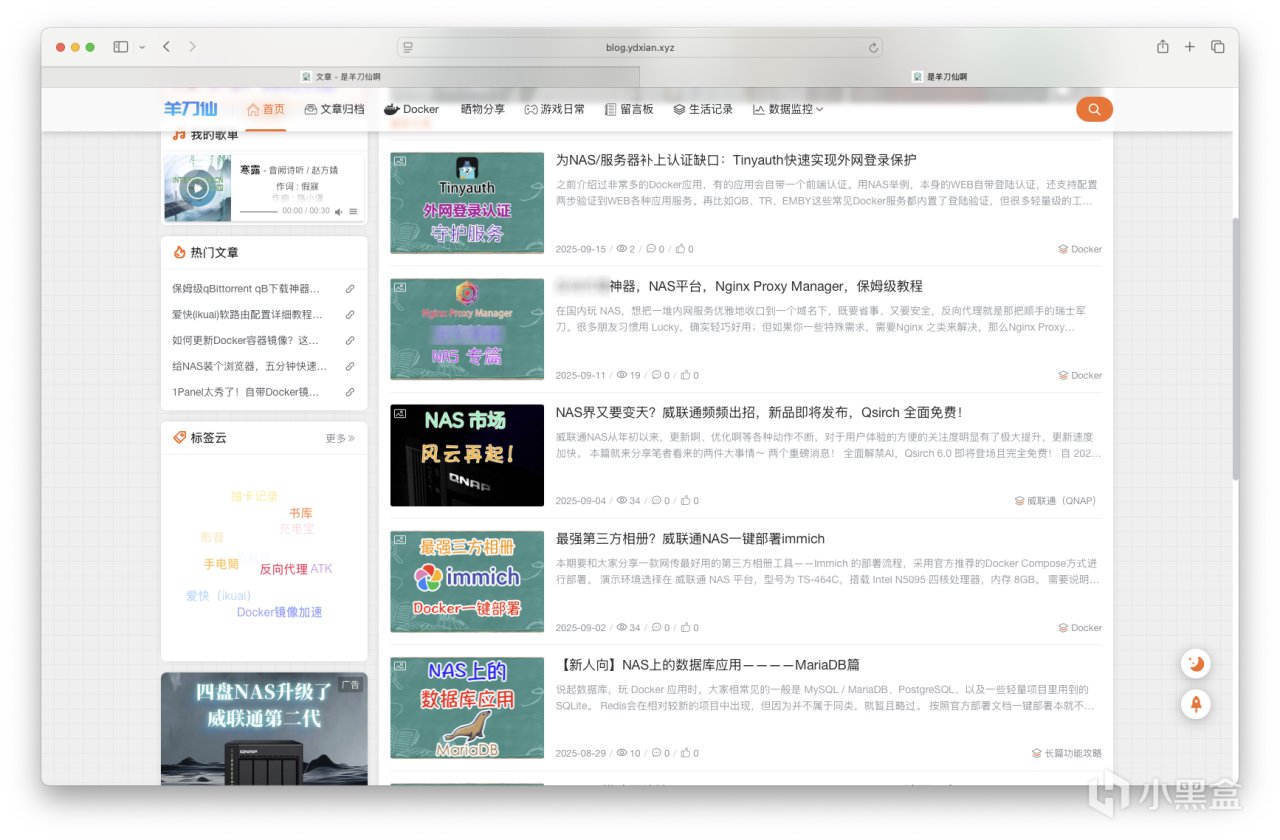Open the MariaDB article thumbnail
1280x840 pixels.
[x=467, y=708]
